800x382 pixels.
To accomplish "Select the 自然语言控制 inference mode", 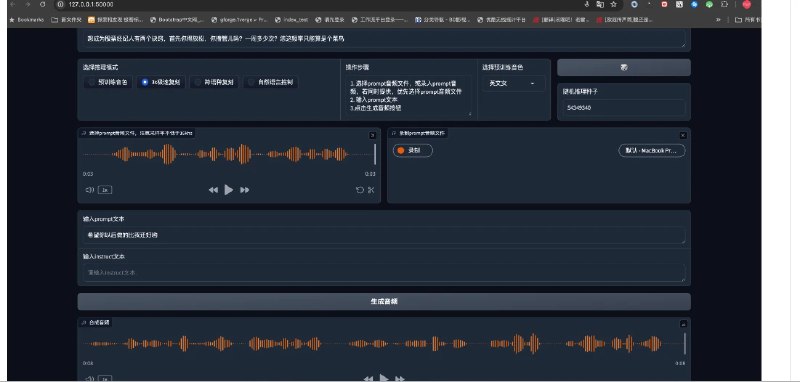I will (x=271, y=82).
